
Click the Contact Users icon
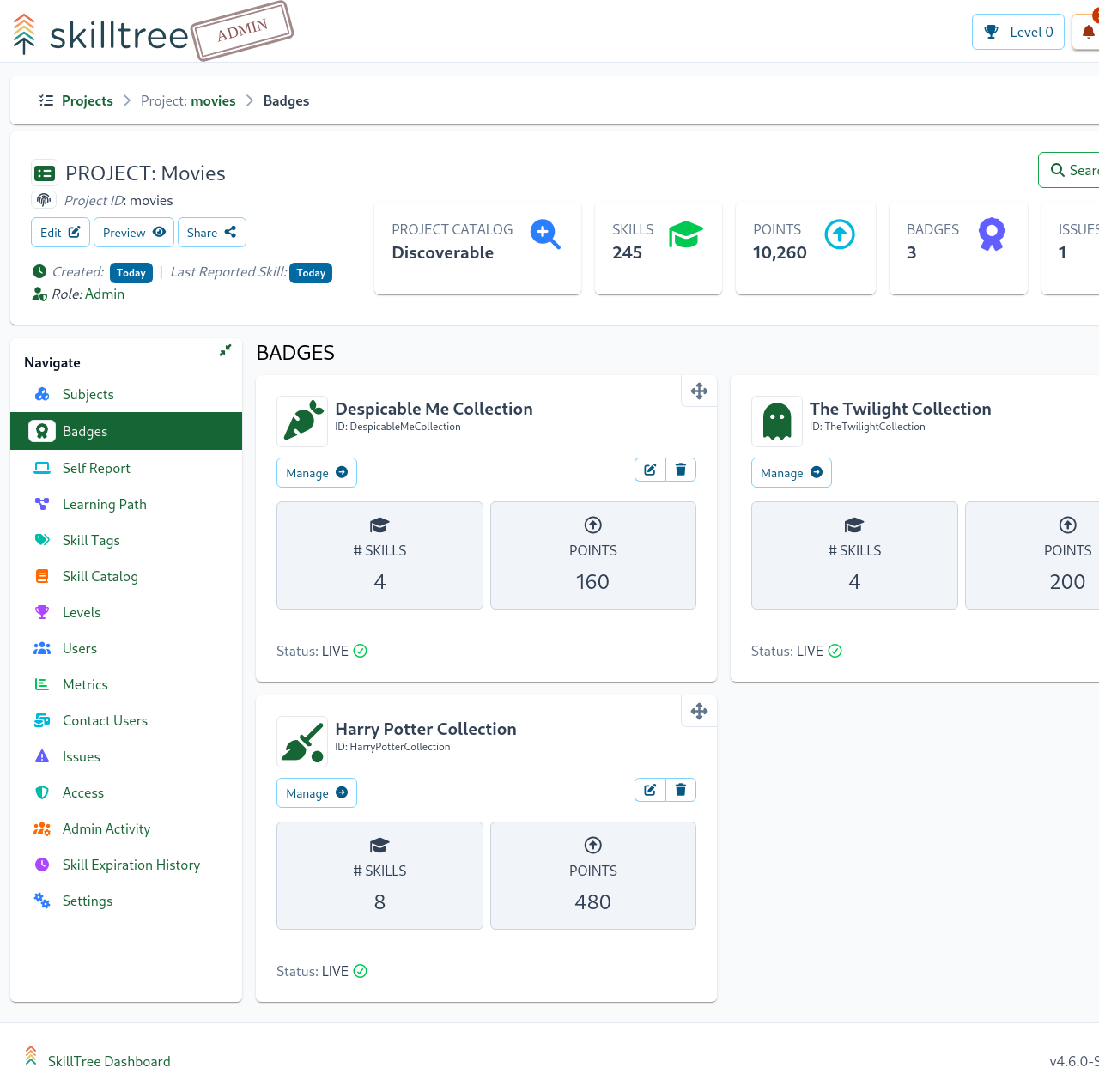(42, 720)
